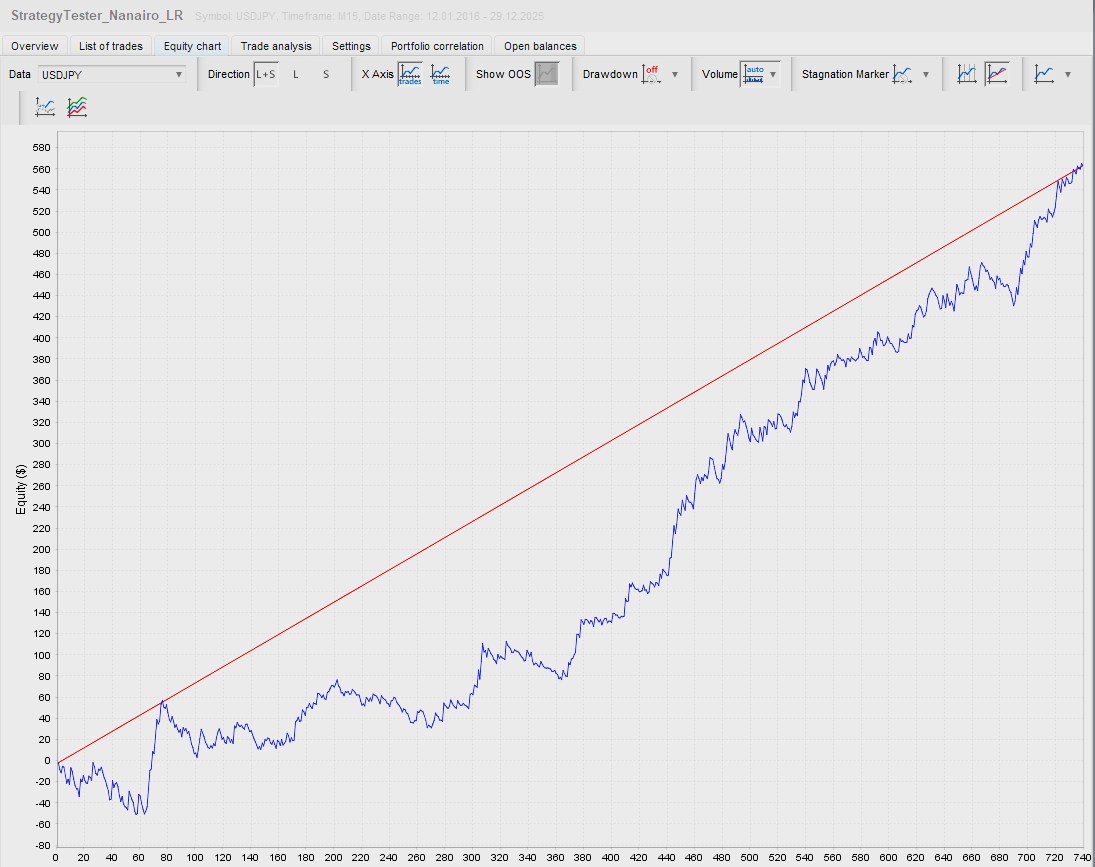Click the Volume auto icon

pyautogui.click(x=753, y=74)
